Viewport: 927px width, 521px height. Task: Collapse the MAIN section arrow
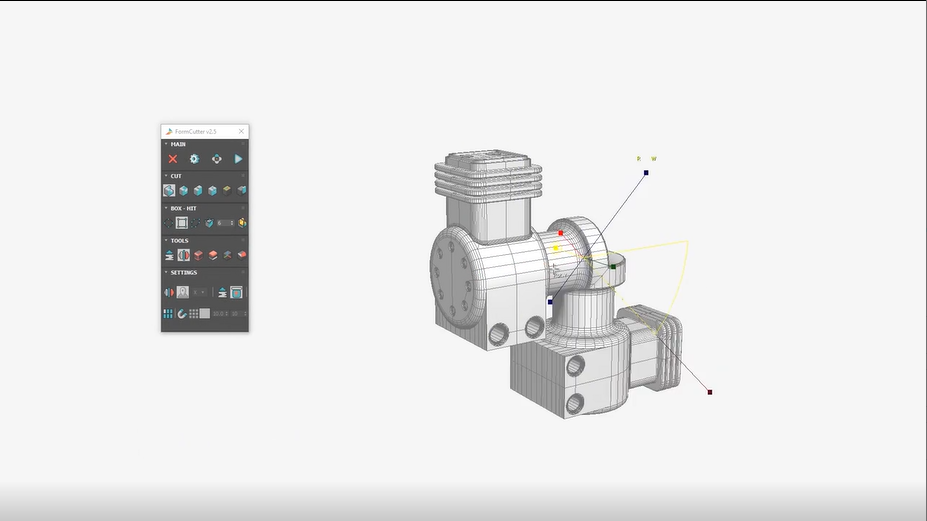166,144
